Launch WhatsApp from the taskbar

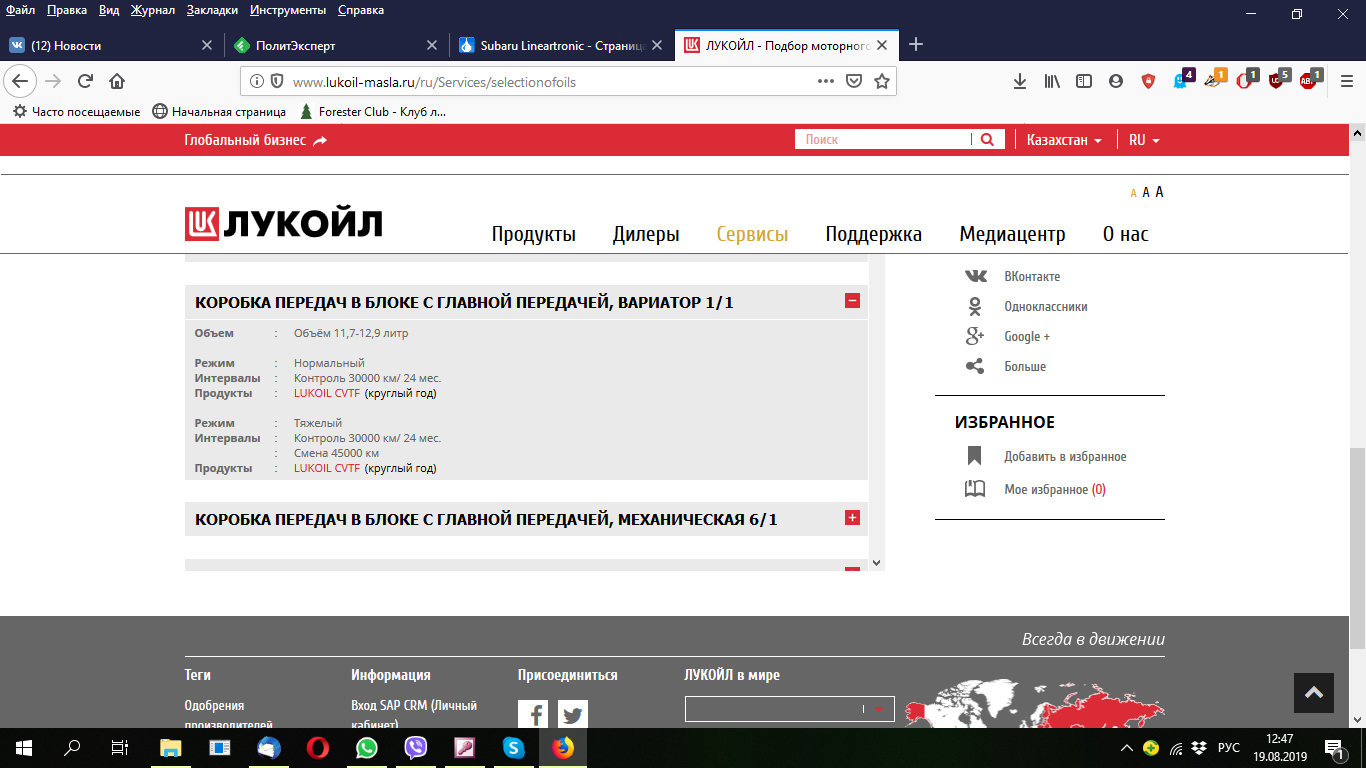pyautogui.click(x=367, y=747)
